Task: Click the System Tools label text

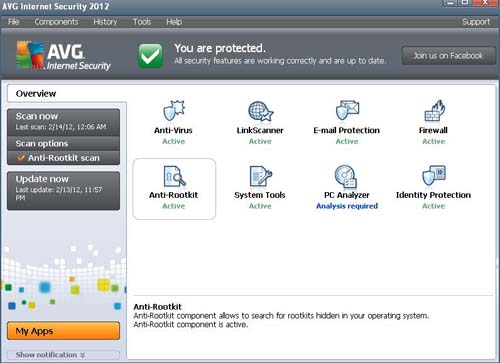Action: (260, 195)
